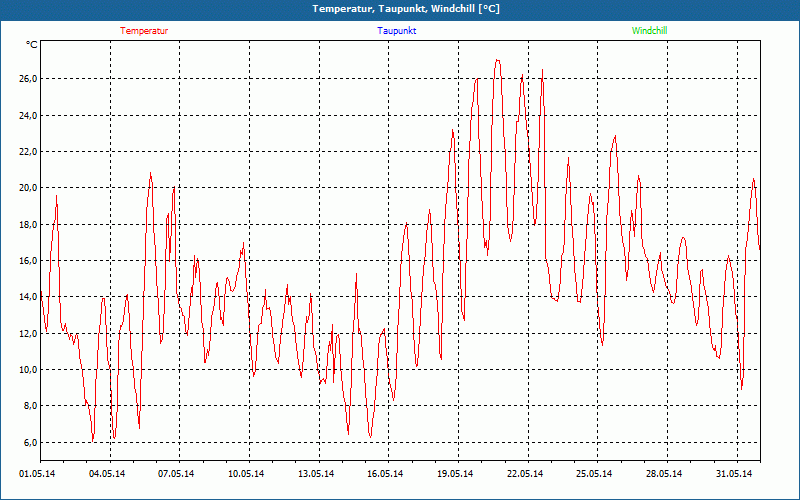800x500 pixels.
Task: Click the 10,0 y-axis value
Action: 28,370
